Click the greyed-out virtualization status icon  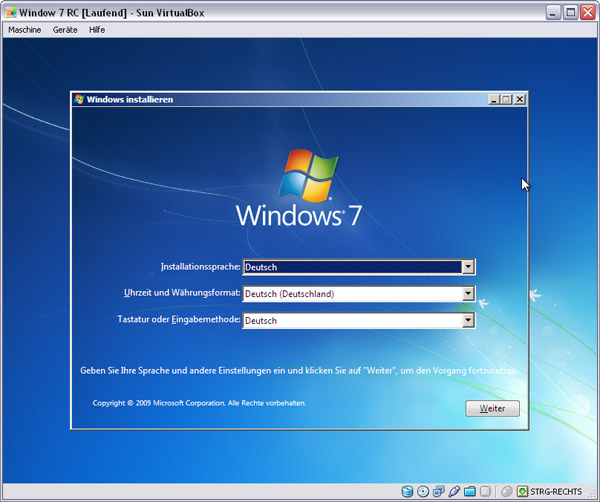coord(486,492)
